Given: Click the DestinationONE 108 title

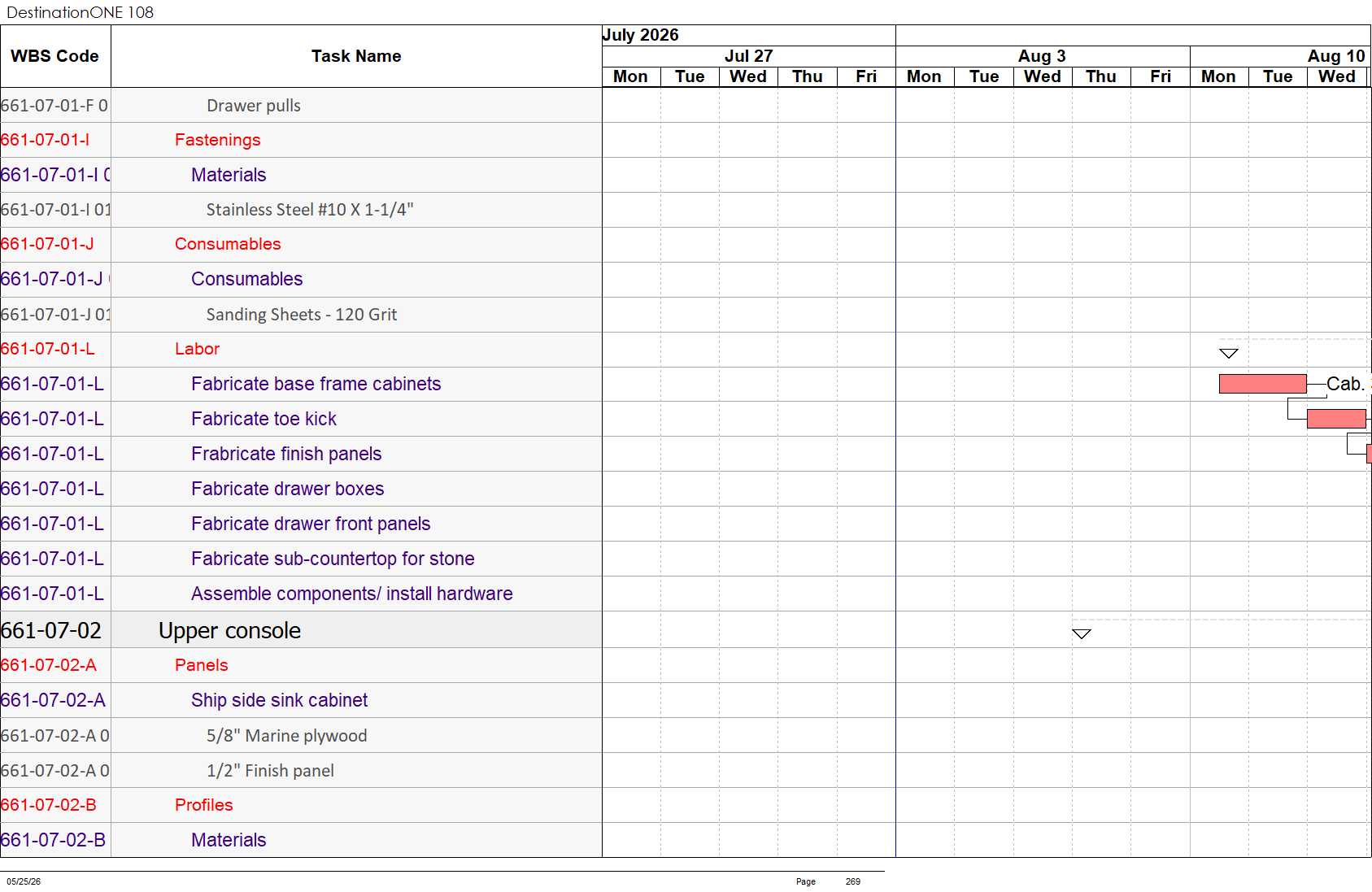Looking at the screenshot, I should [80, 12].
